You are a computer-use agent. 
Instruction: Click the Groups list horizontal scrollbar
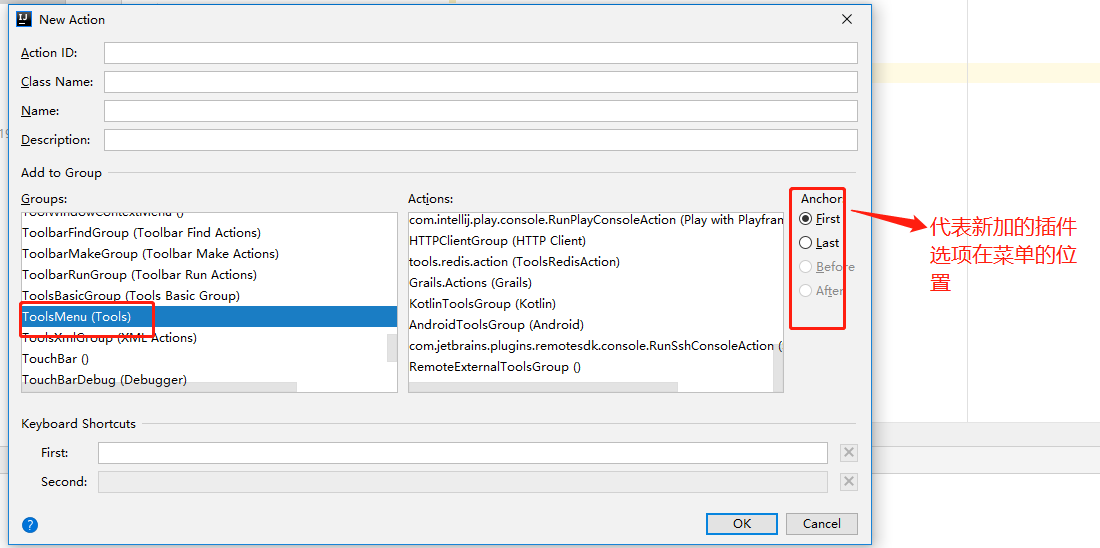tap(159, 387)
